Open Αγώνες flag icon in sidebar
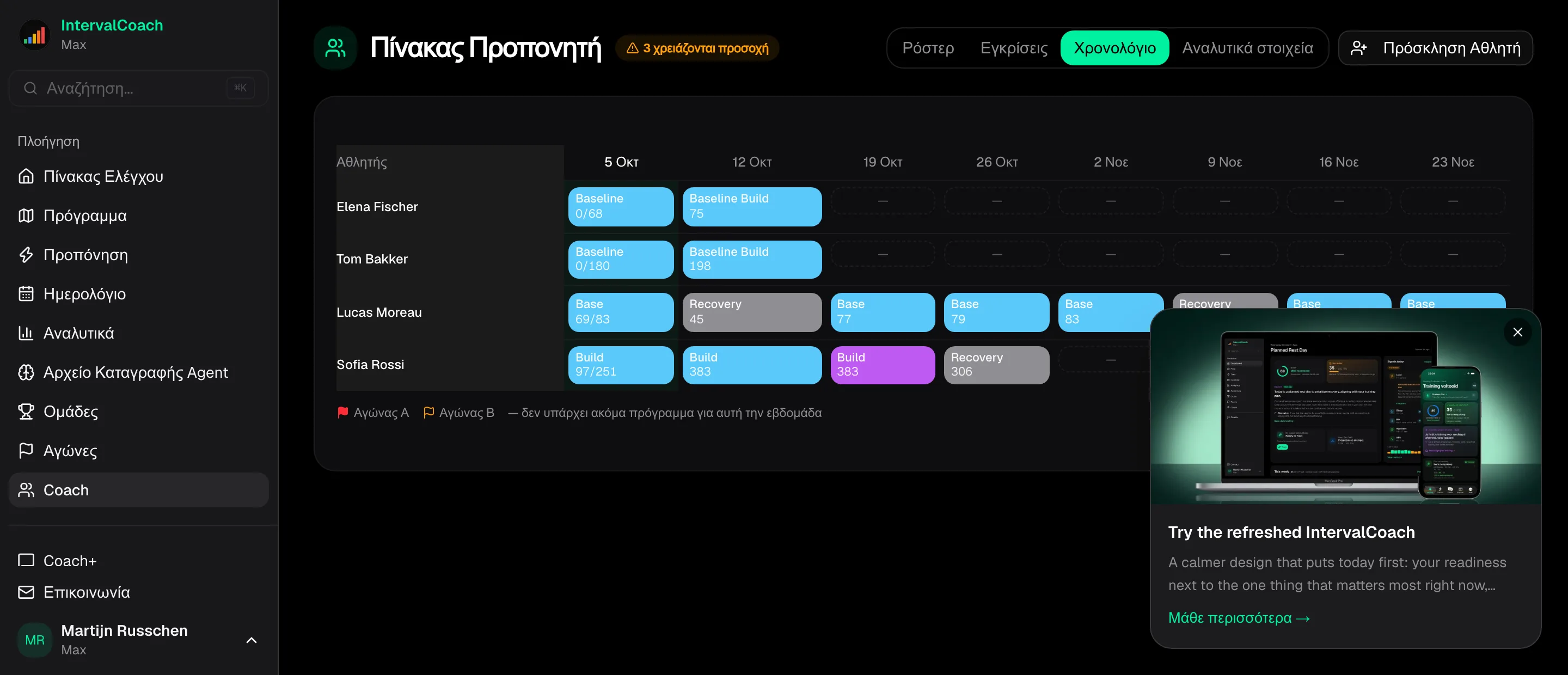Screen dimensions: 1568x675 coord(26,450)
